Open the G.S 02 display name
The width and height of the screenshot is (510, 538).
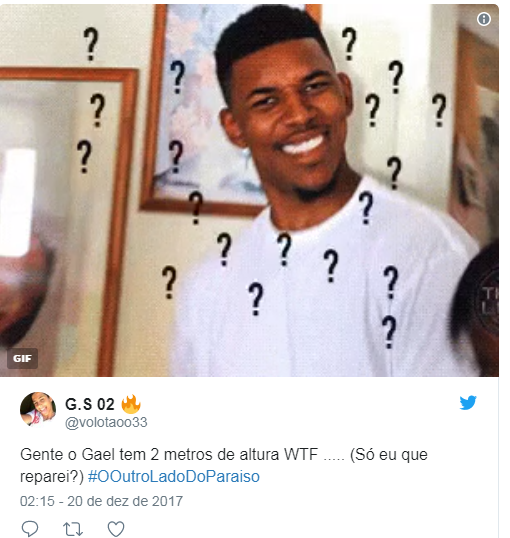[90, 404]
